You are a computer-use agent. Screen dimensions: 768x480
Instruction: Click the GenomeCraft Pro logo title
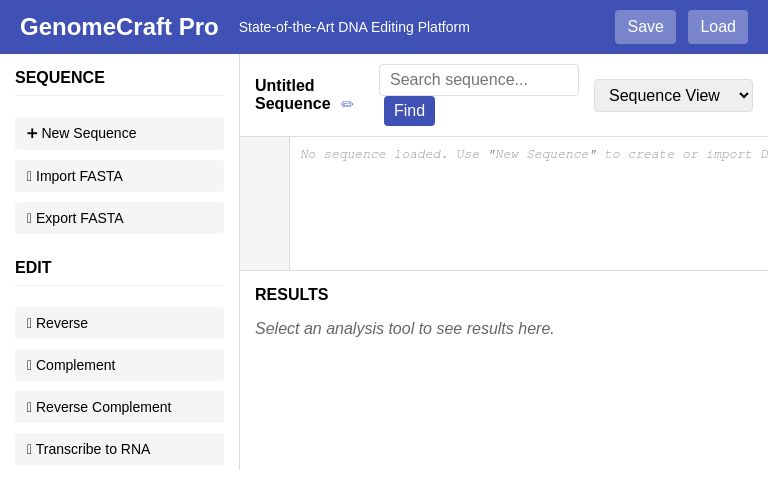119,27
